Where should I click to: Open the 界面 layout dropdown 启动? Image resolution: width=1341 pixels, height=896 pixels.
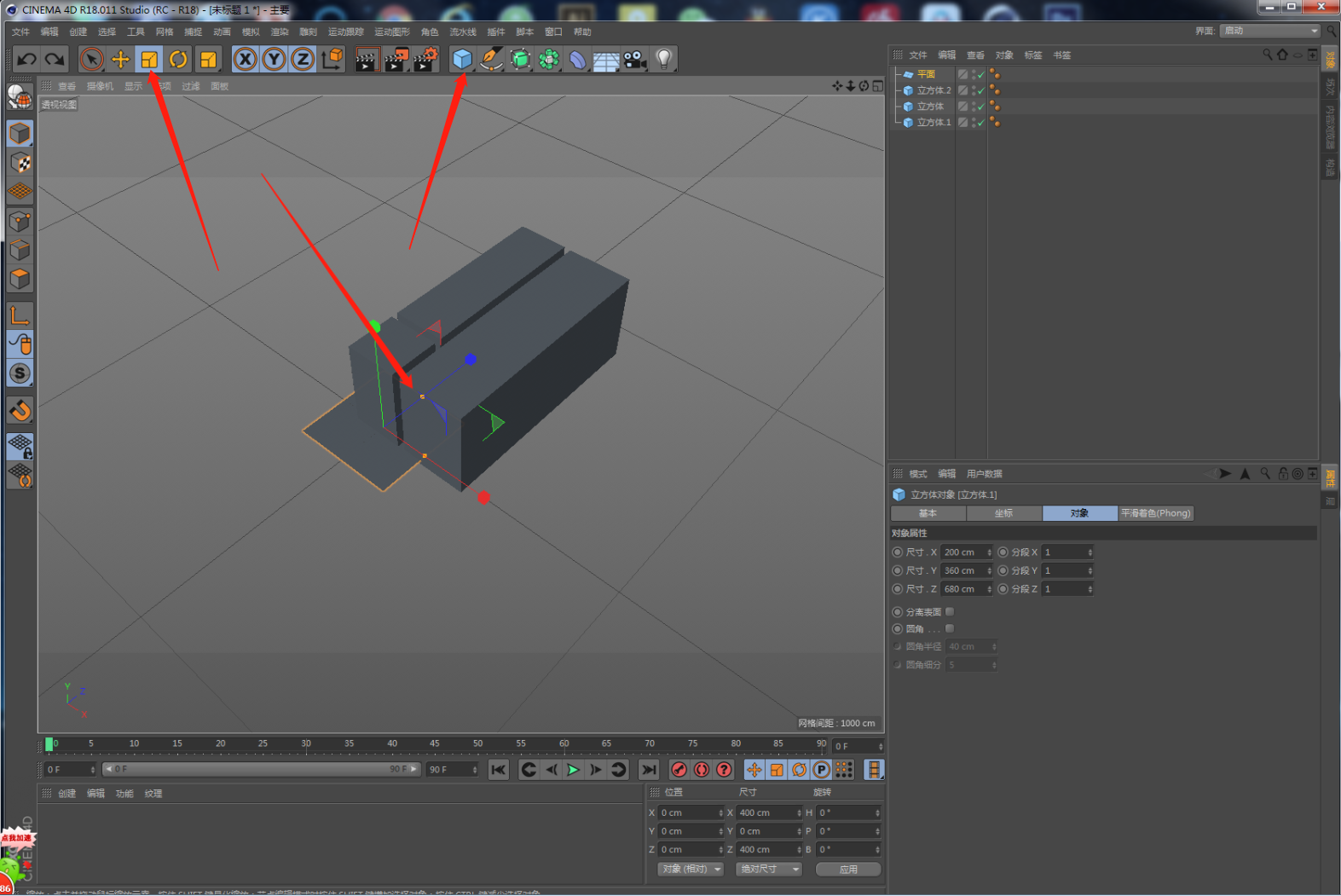coord(1270,31)
